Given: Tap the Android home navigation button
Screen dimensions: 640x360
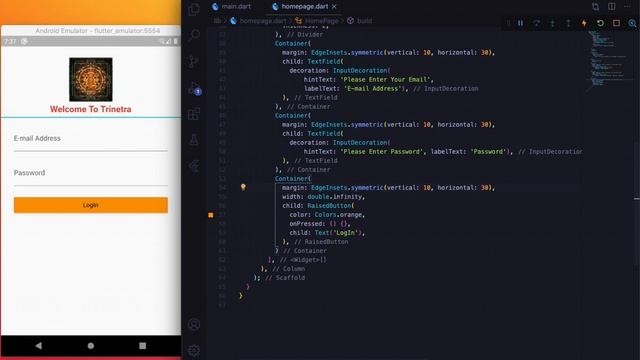Looking at the screenshot, I should tap(91, 346).
